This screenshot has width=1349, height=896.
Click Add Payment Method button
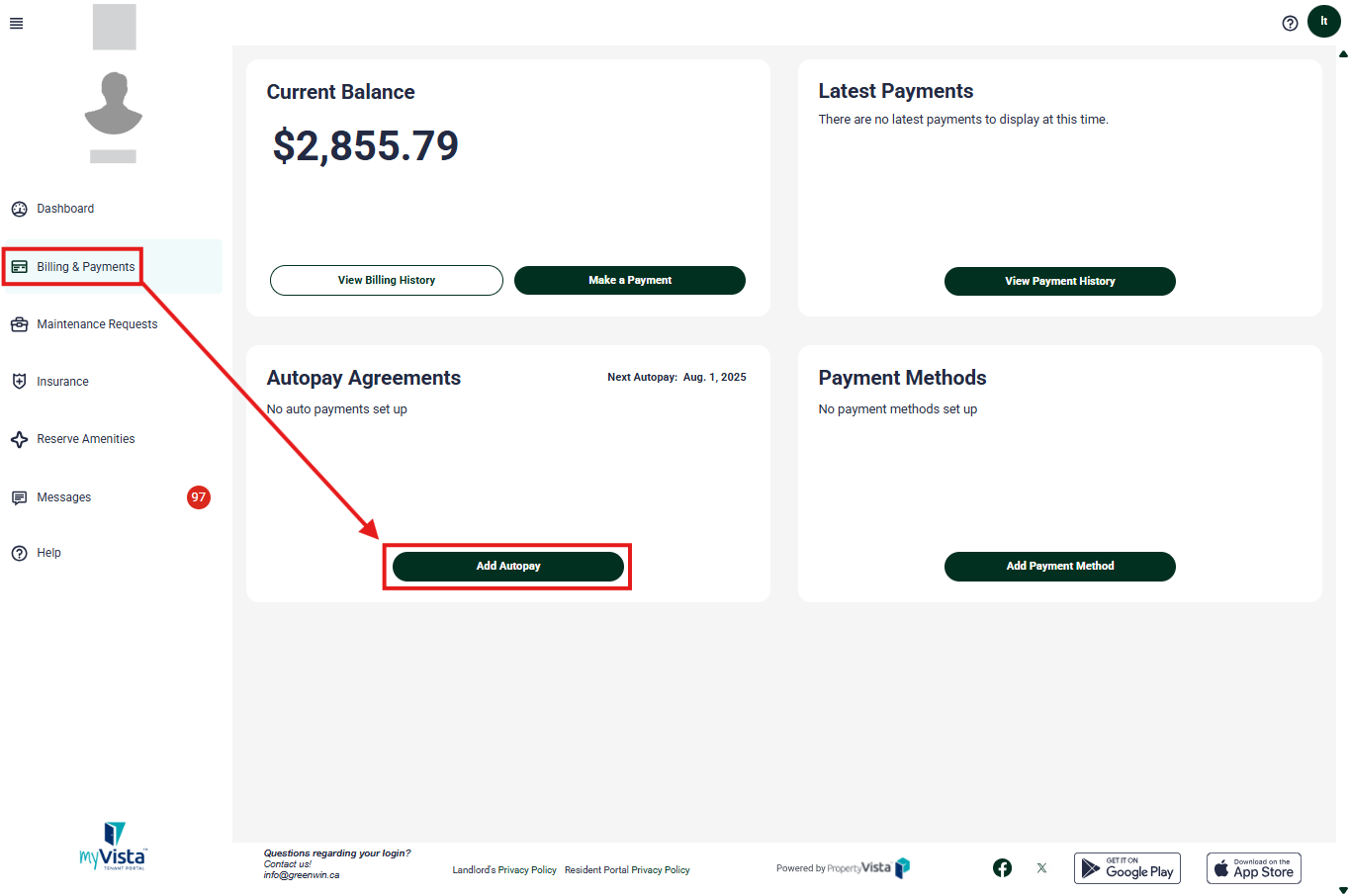pos(1059,567)
